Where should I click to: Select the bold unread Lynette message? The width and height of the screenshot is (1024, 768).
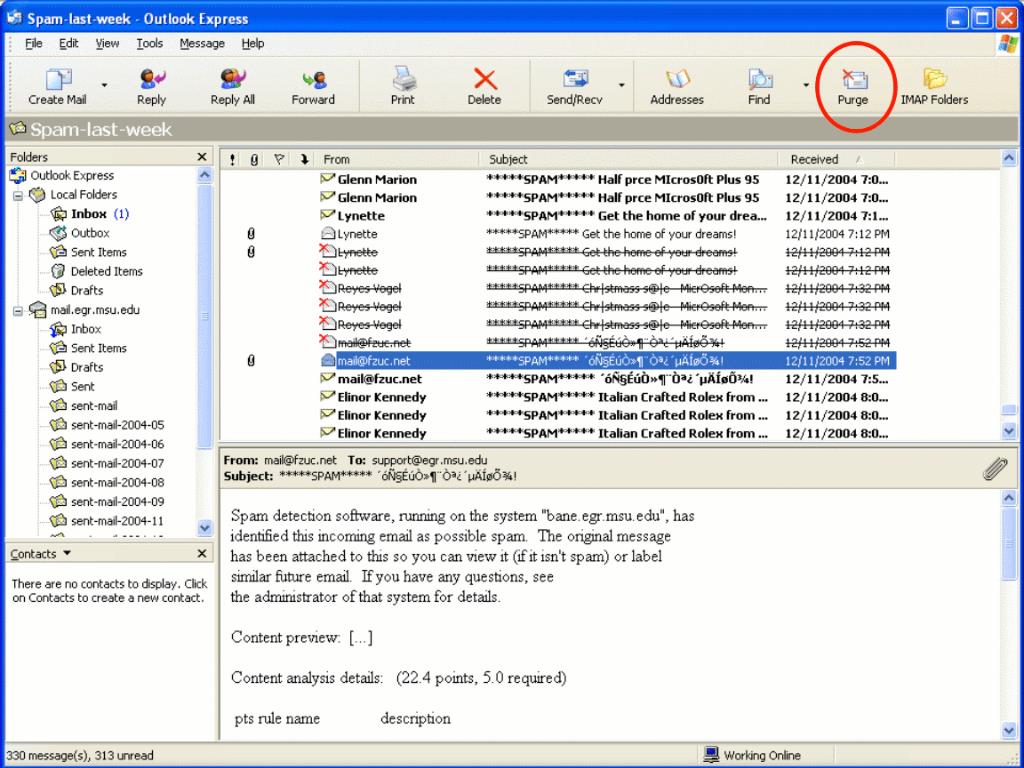(558, 216)
